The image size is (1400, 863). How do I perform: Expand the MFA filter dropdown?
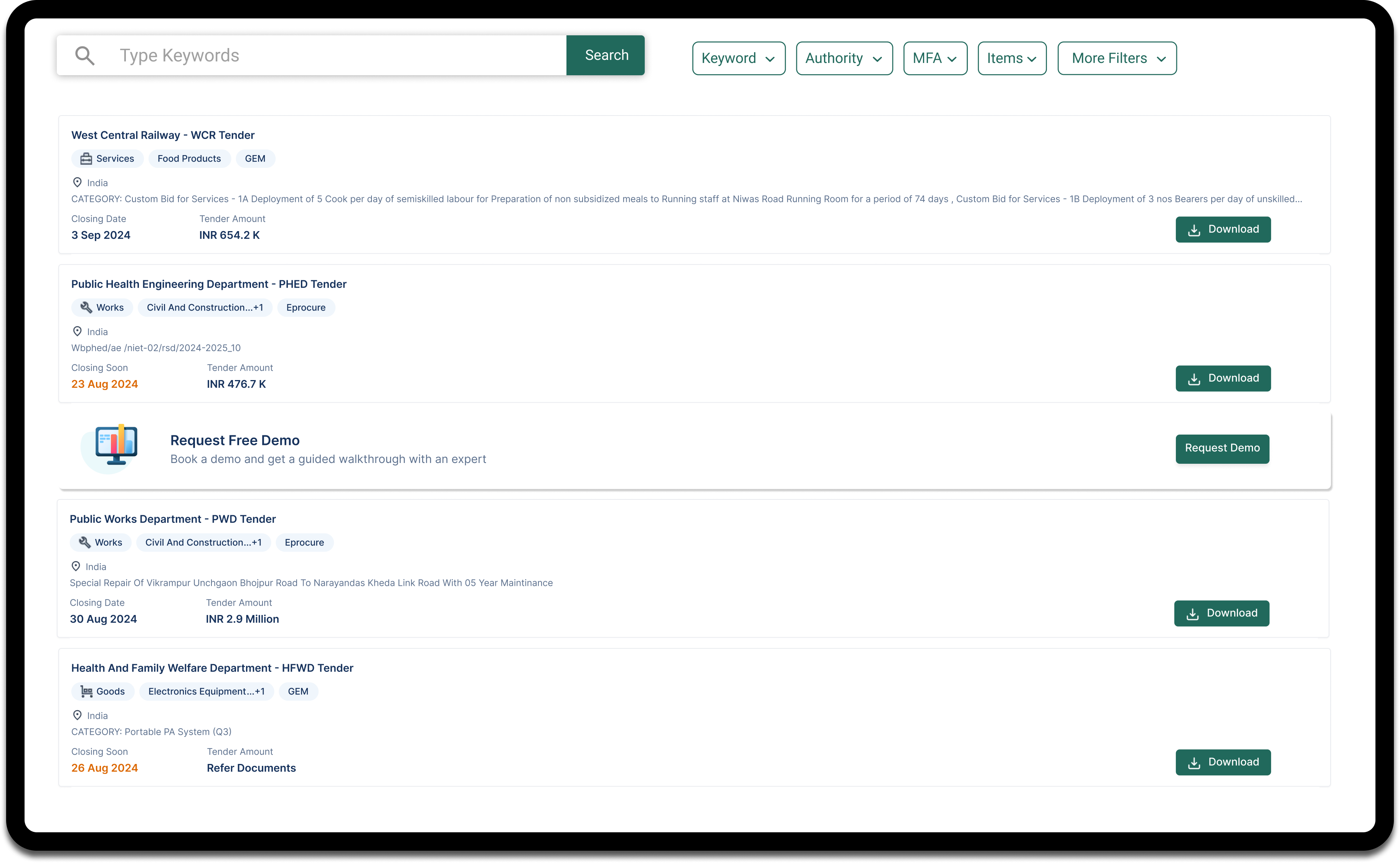coord(935,58)
